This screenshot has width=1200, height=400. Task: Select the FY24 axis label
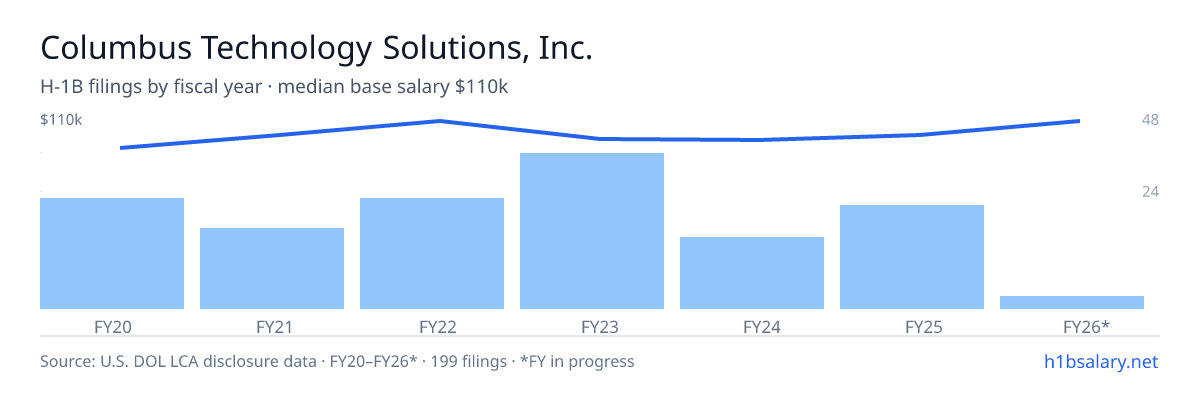[x=752, y=326]
